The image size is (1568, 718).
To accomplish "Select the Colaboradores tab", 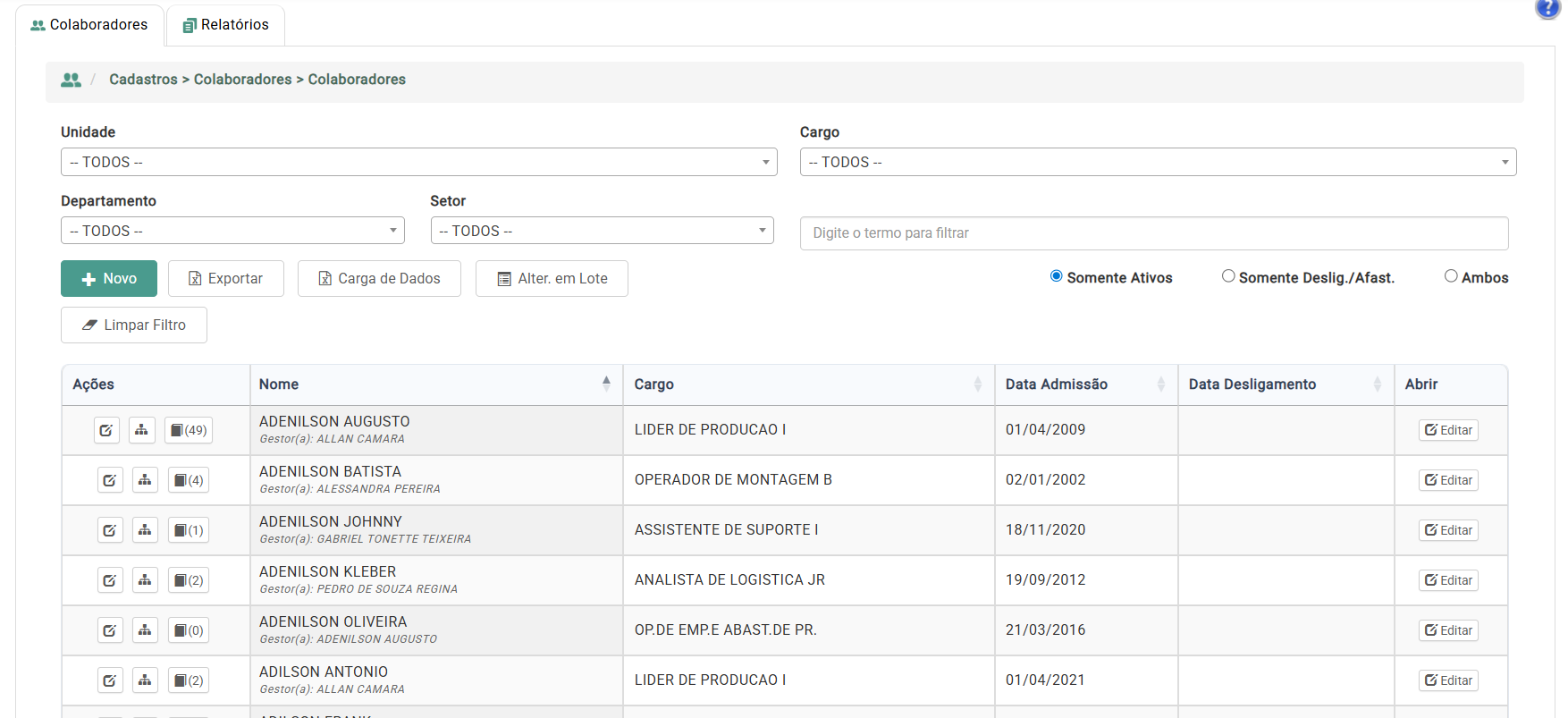I will click(89, 25).
